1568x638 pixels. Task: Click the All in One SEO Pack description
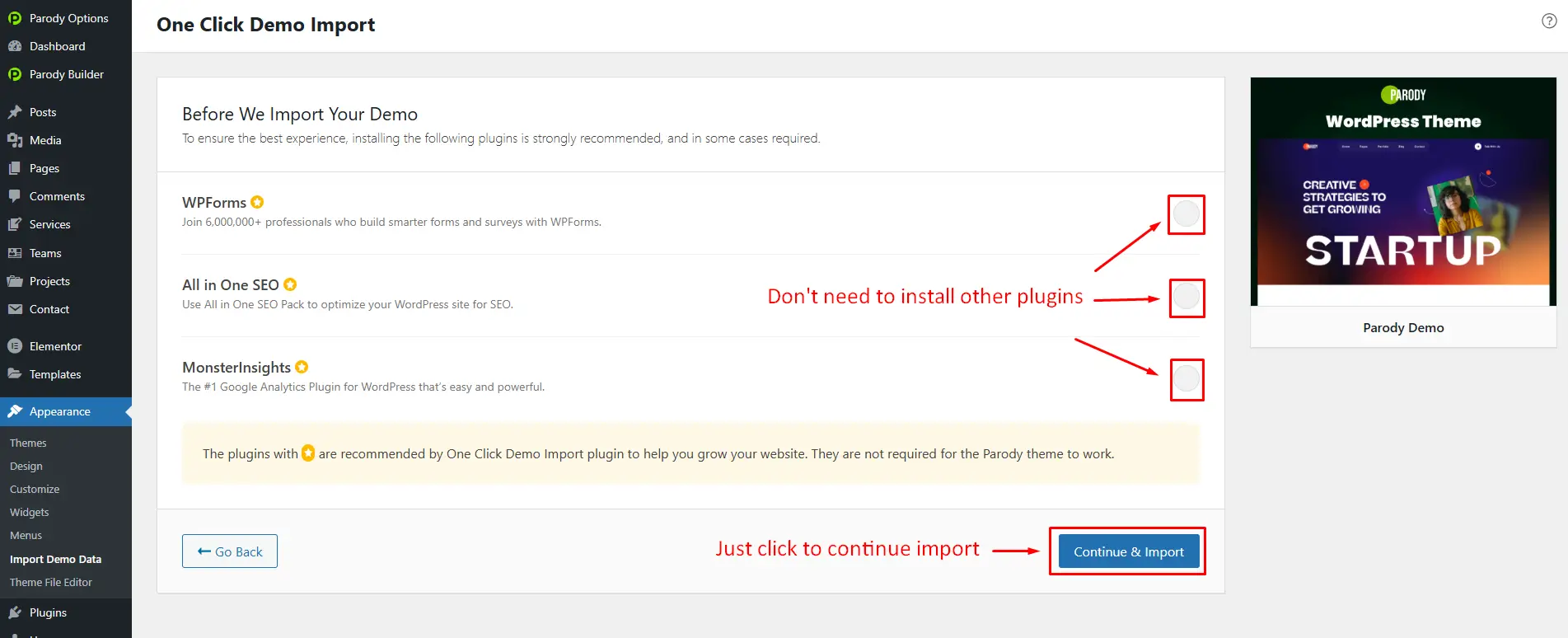click(348, 304)
